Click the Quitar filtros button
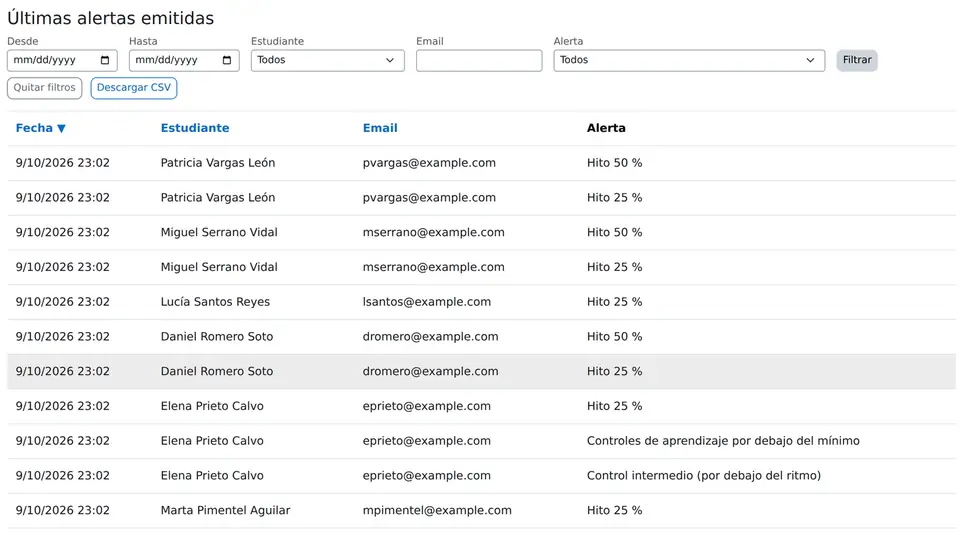 [44, 88]
